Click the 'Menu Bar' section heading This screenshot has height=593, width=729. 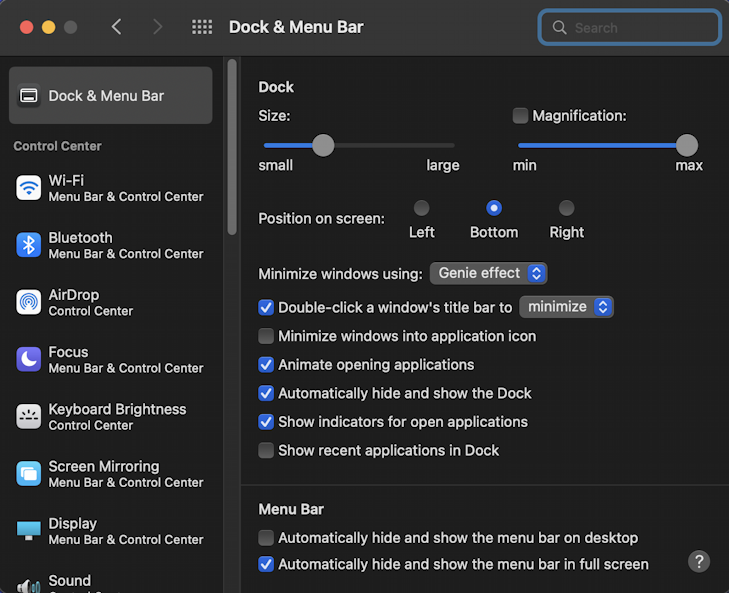coord(291,509)
